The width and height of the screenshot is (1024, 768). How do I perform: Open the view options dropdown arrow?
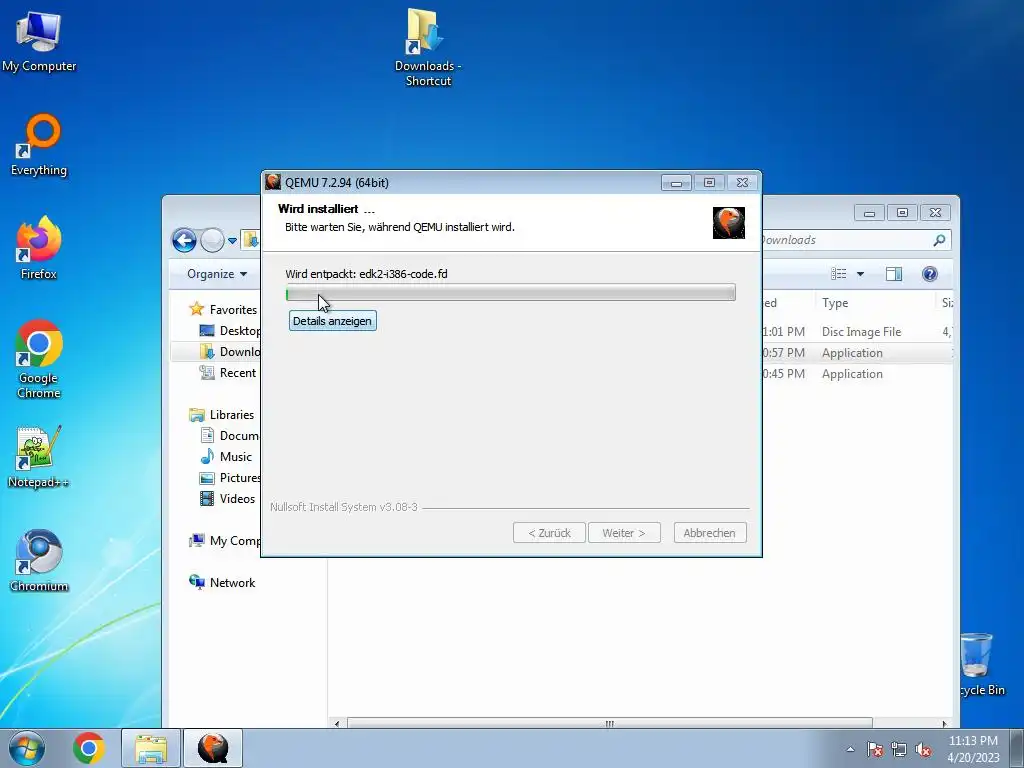[860, 274]
